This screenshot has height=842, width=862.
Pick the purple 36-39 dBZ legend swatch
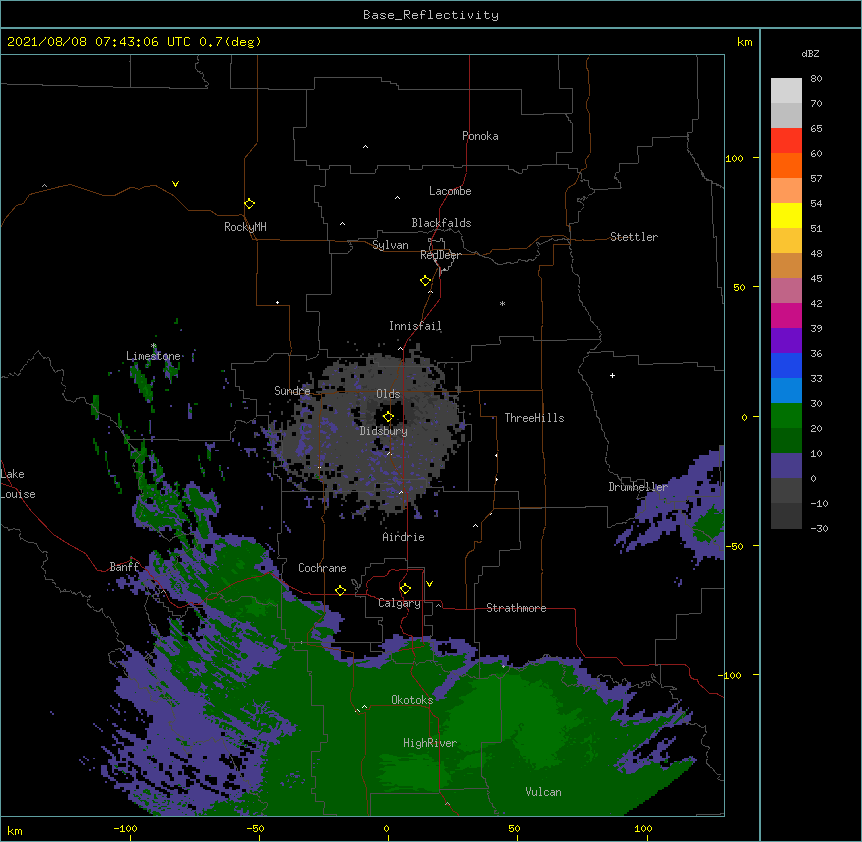(786, 341)
